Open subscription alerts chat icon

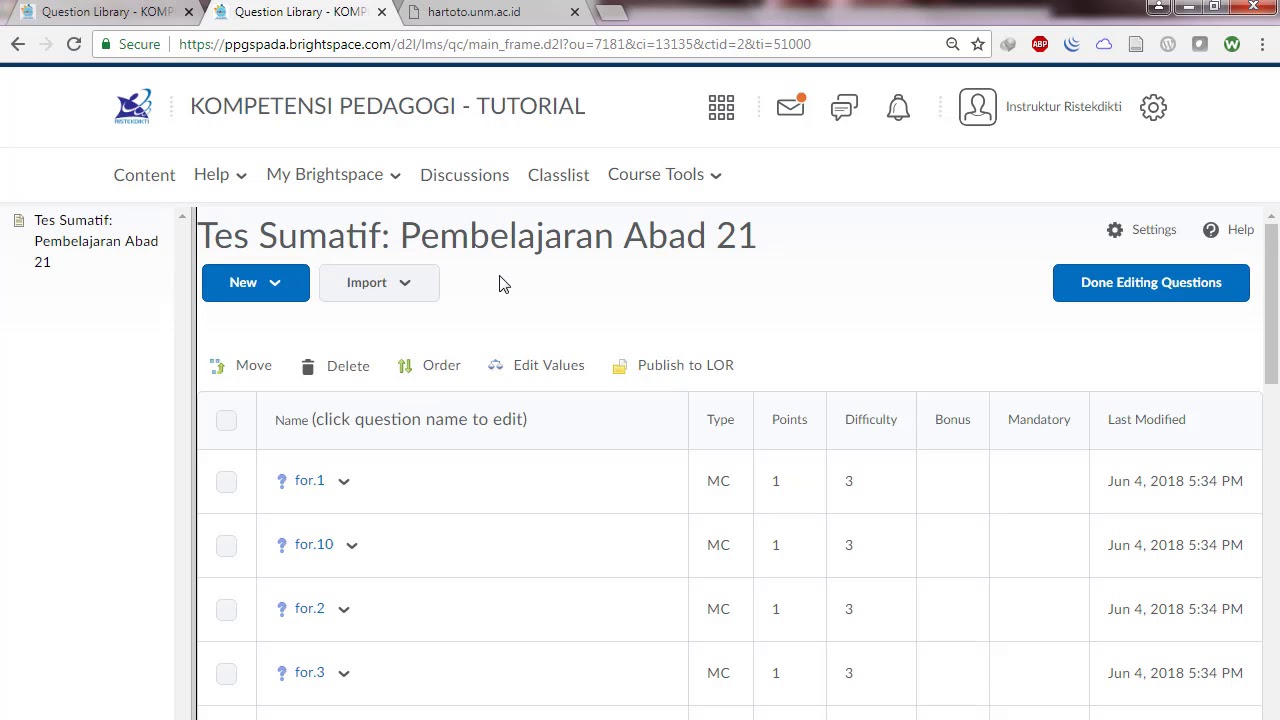pos(844,107)
